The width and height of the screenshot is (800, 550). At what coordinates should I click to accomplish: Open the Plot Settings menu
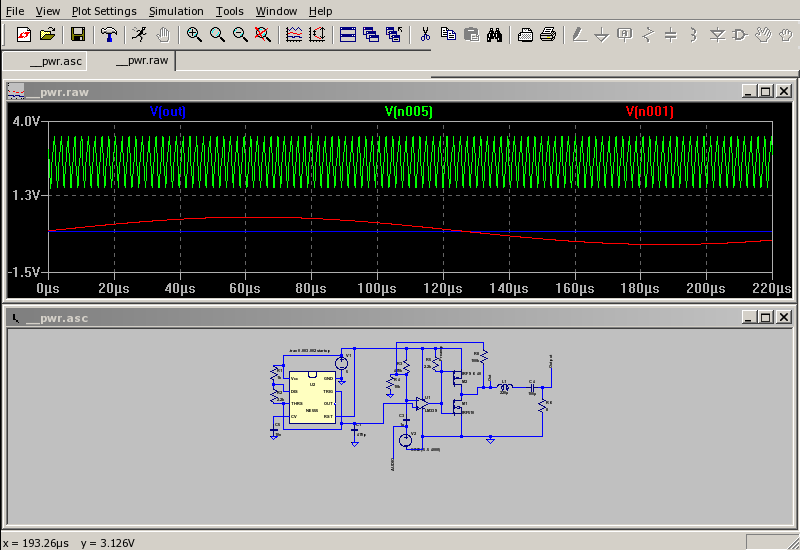coord(104,11)
